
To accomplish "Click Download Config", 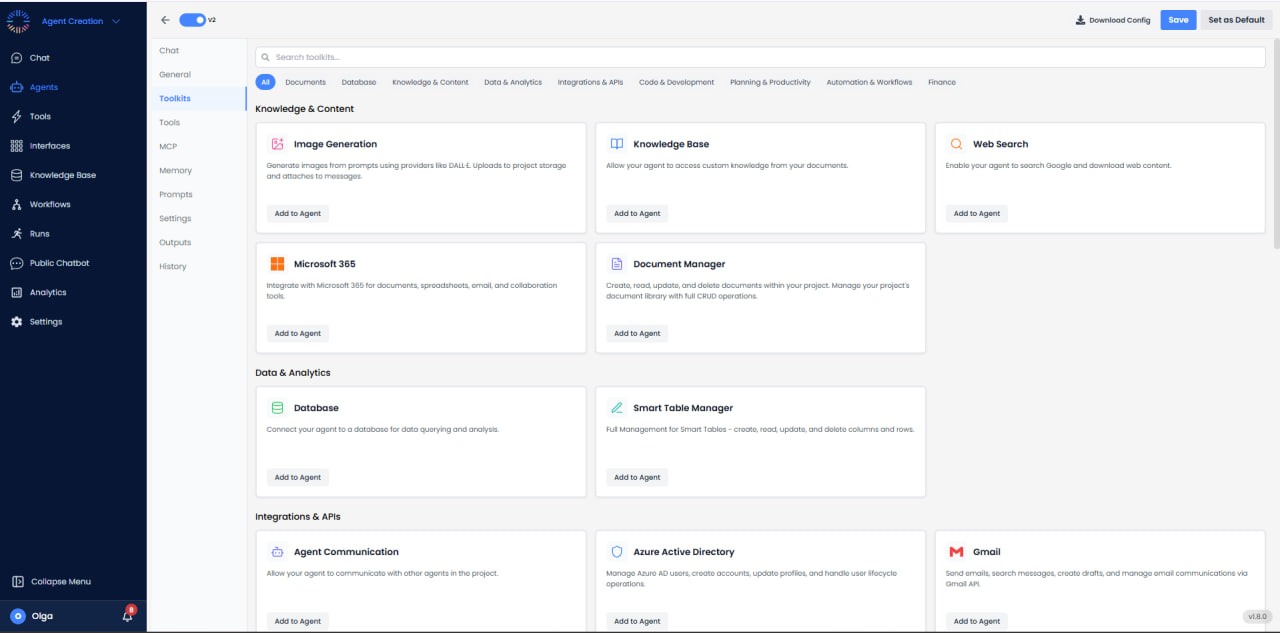I will 1113,20.
